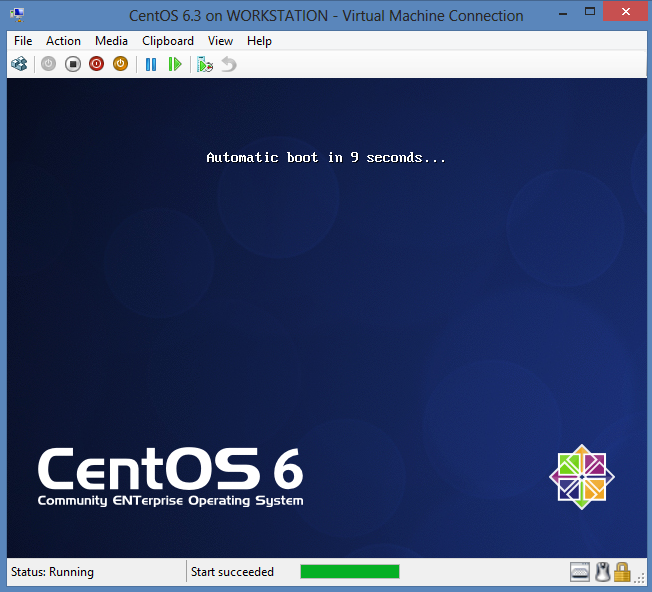Reset the VM using the green play icon
The width and height of the screenshot is (652, 592).
tap(175, 64)
